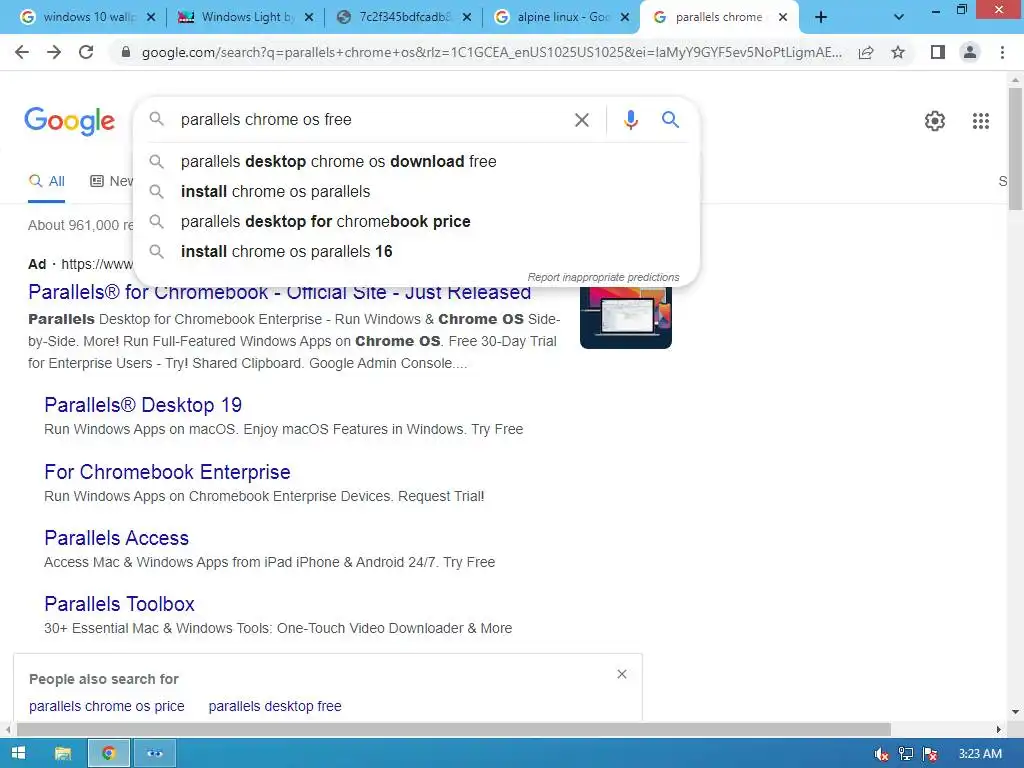The image size is (1024, 768).
Task: Click the 3:23 AM taskbar clock
Action: coord(980,754)
